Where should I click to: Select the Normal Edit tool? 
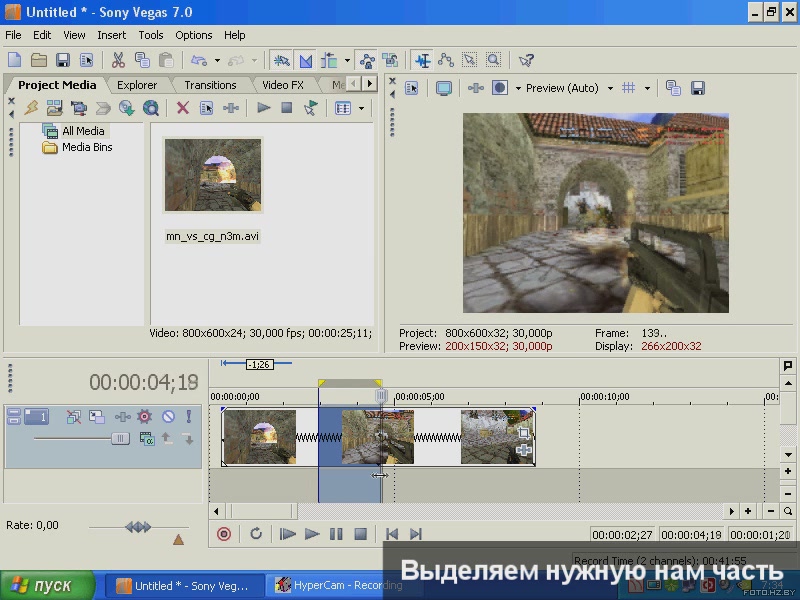(x=422, y=60)
